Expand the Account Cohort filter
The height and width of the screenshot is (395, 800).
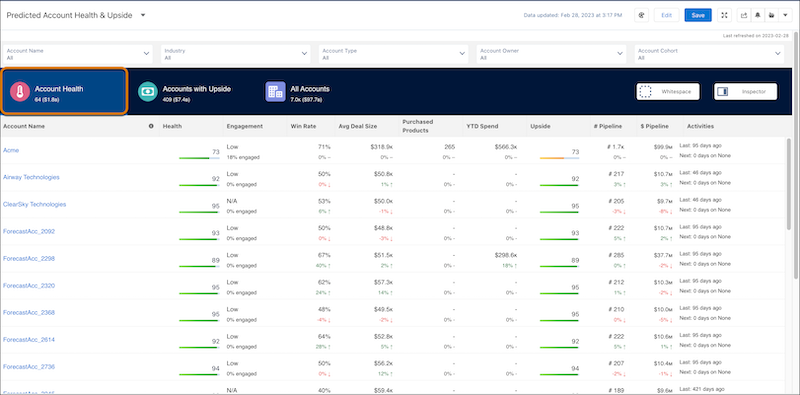coord(710,54)
